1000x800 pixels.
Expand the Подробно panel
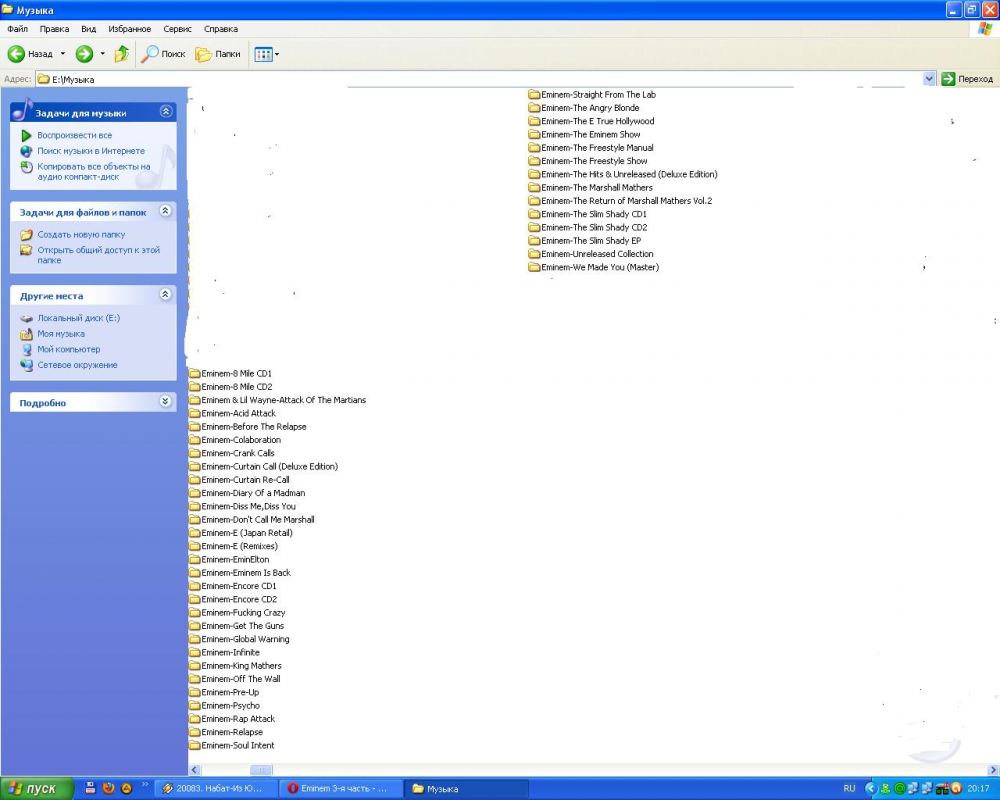point(165,401)
